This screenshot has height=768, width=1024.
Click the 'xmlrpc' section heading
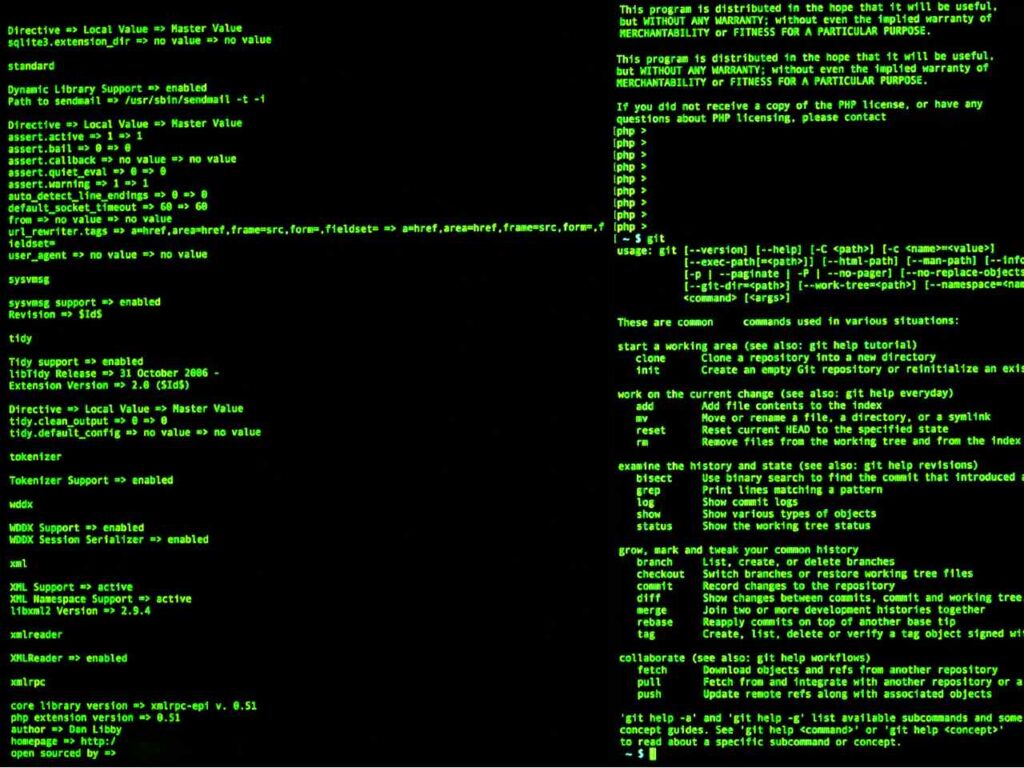(x=27, y=682)
